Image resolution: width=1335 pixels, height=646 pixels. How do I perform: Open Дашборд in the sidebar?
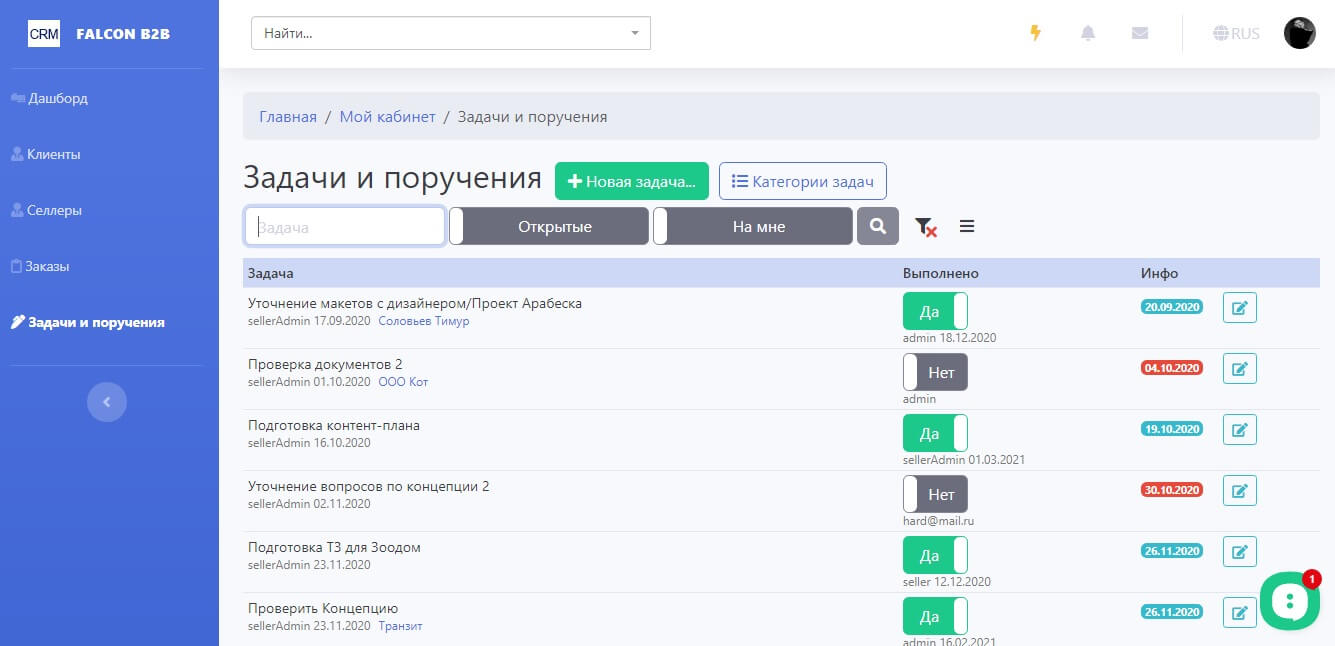point(49,98)
